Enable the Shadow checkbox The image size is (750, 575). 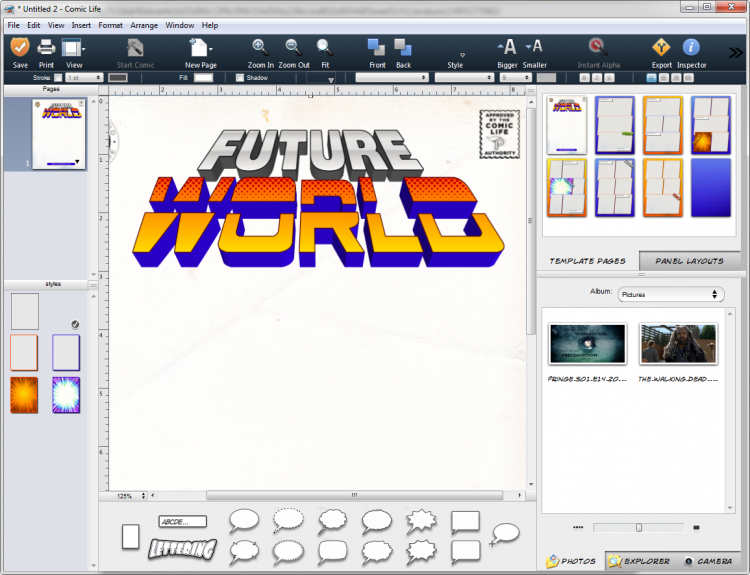pyautogui.click(x=240, y=77)
